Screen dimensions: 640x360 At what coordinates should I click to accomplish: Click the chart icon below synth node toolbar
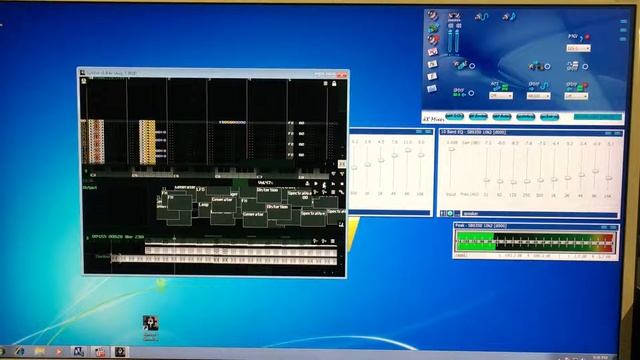pos(341,224)
